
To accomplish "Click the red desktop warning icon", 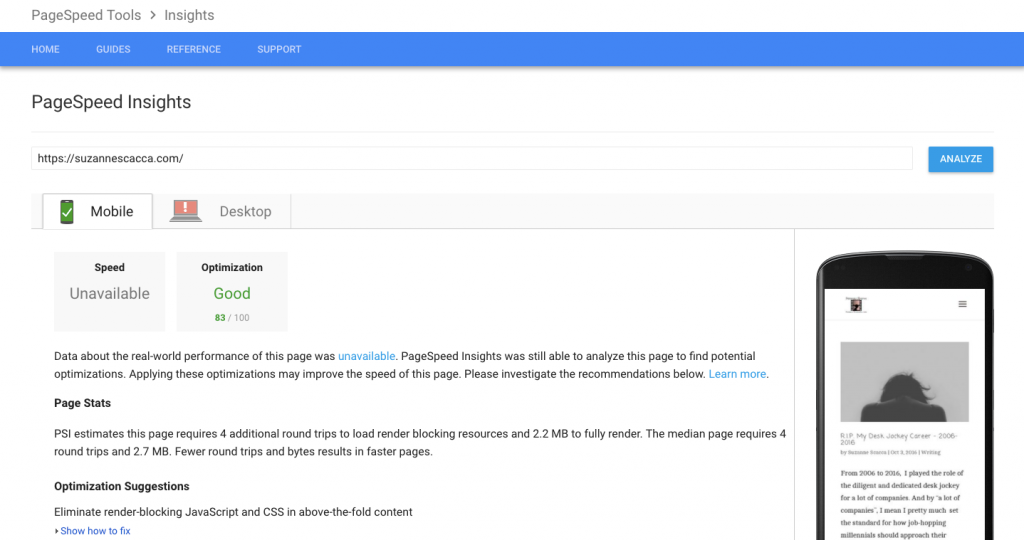I will (185, 210).
